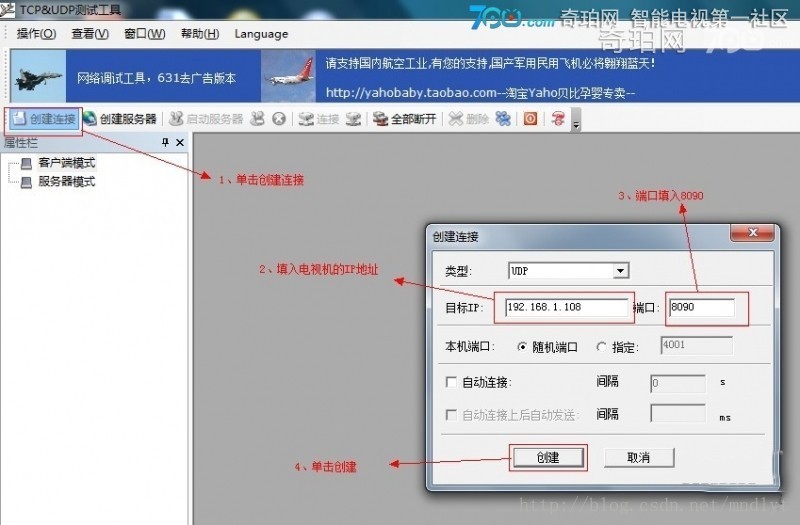Viewport: 800px width, 525px height.
Task: Click the 创建 button
Action: coord(548,458)
